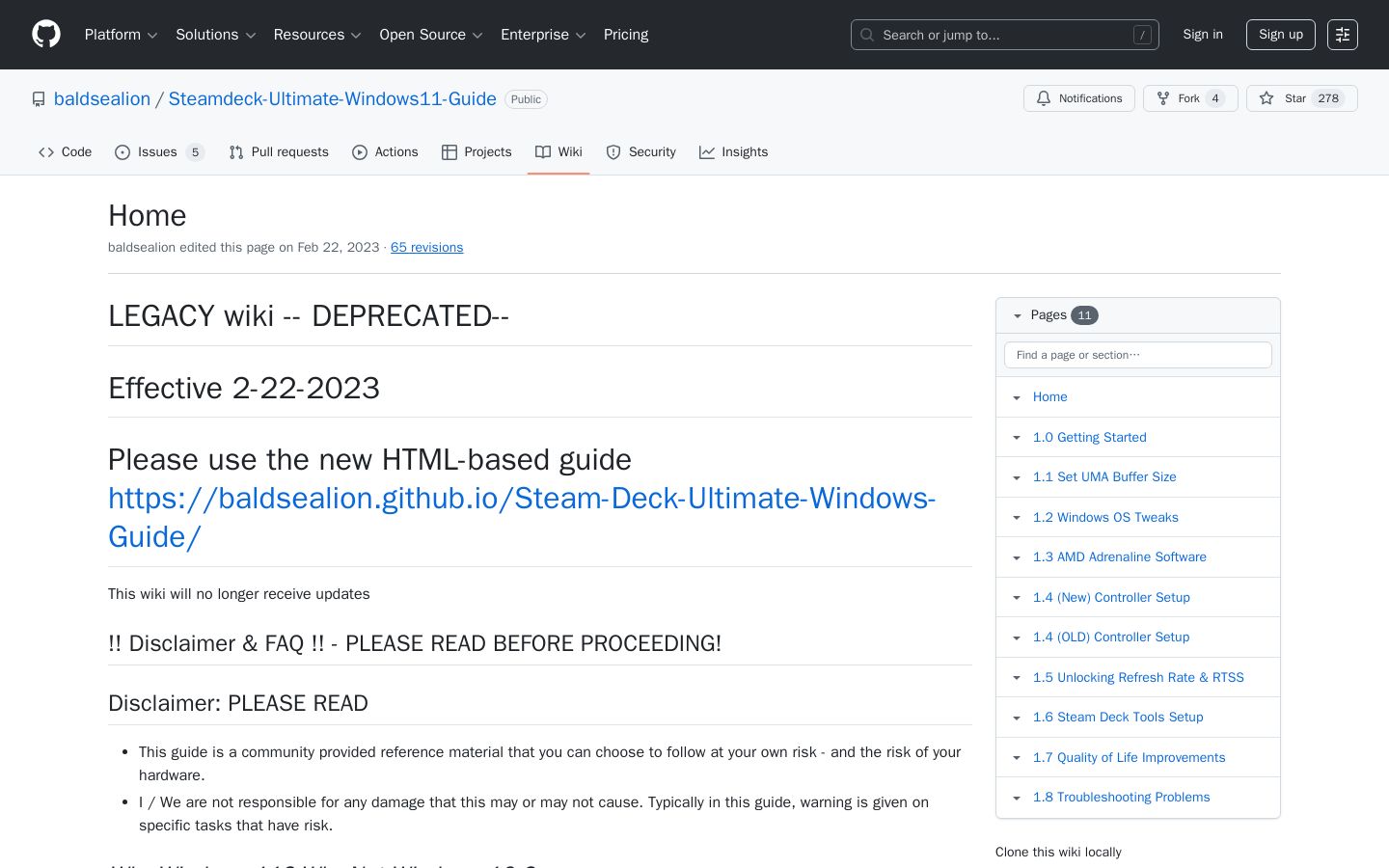Image resolution: width=1389 pixels, height=868 pixels.
Task: Select the Wiki tab
Action: click(x=558, y=152)
